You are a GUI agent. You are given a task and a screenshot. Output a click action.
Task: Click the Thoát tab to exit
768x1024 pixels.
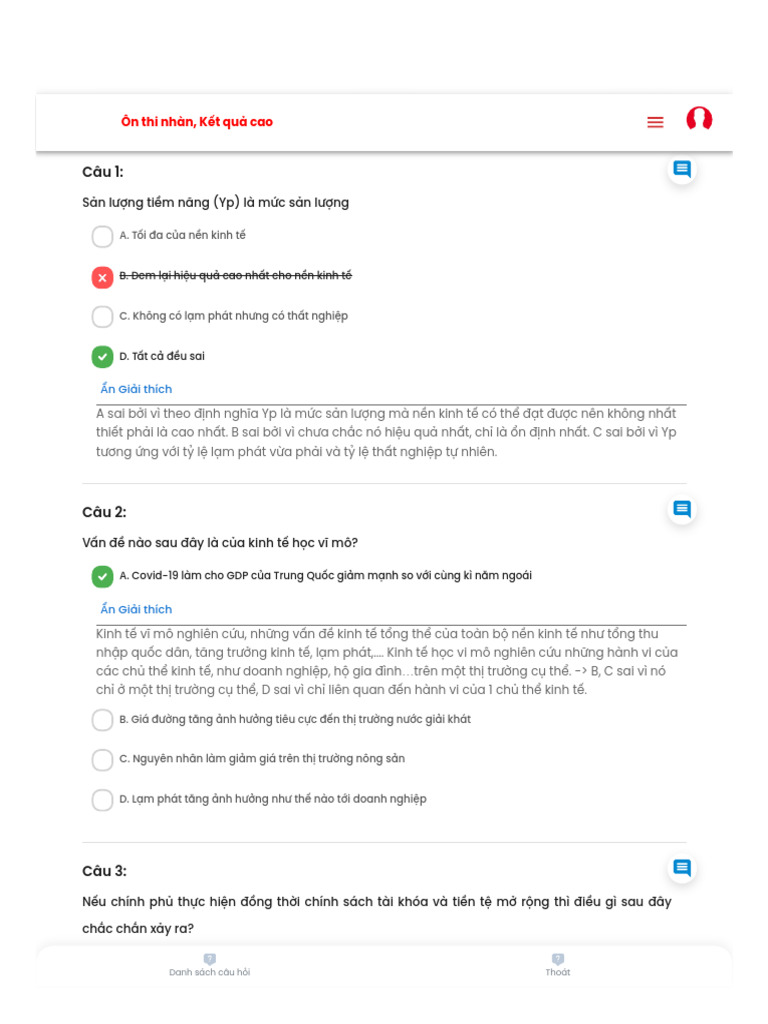pyautogui.click(x=557, y=972)
